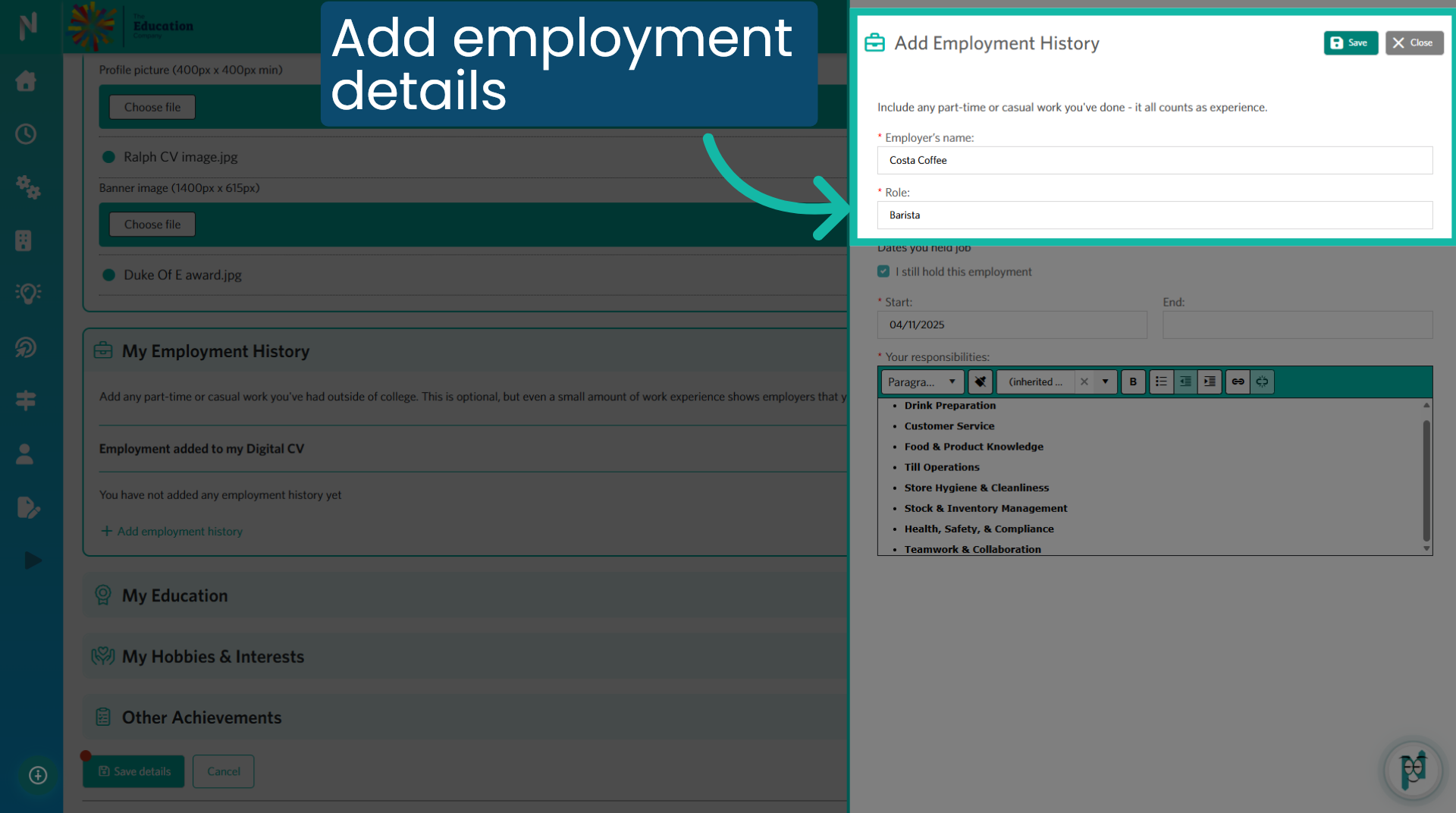Clear the inherited font selection with X
The width and height of the screenshot is (1456, 813).
[1084, 381]
